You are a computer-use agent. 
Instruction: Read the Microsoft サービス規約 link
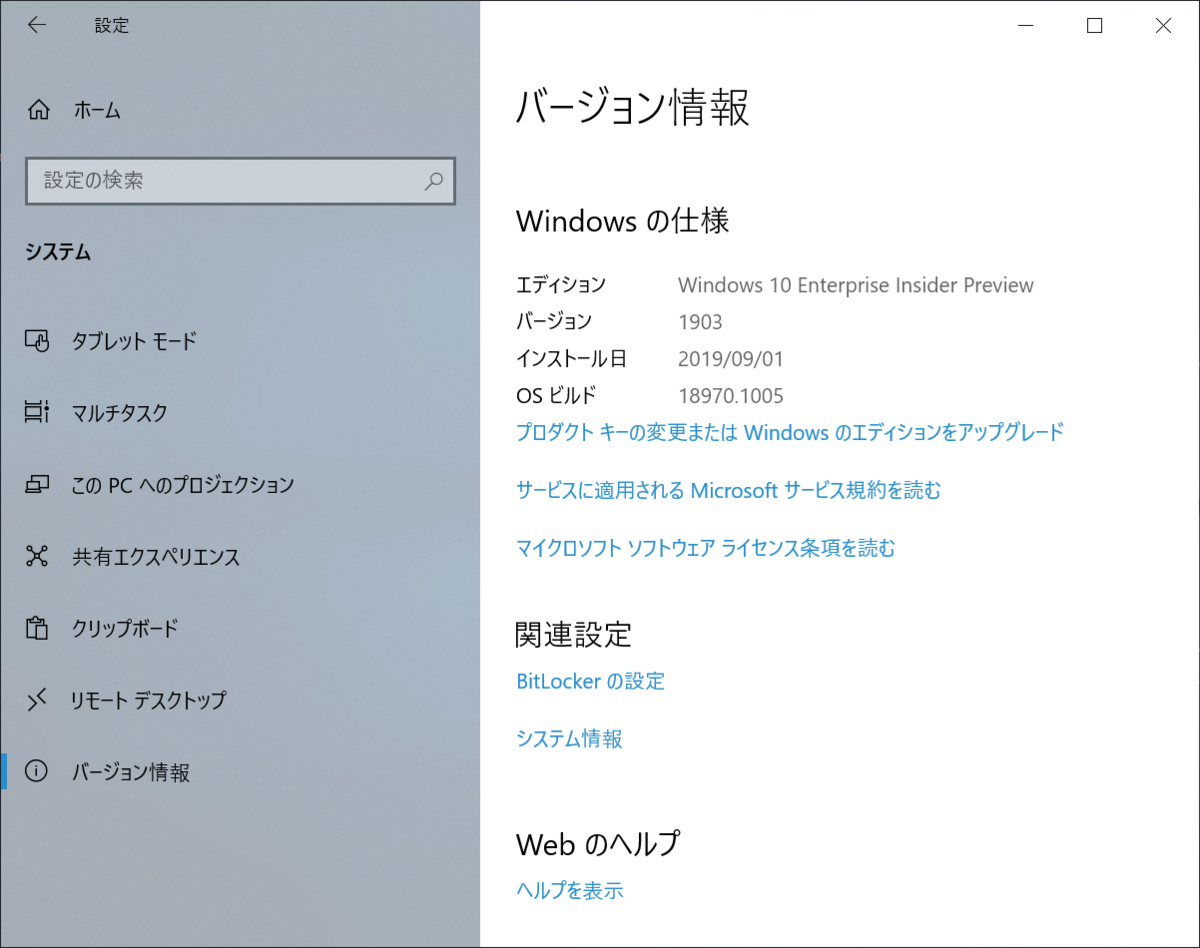click(728, 490)
